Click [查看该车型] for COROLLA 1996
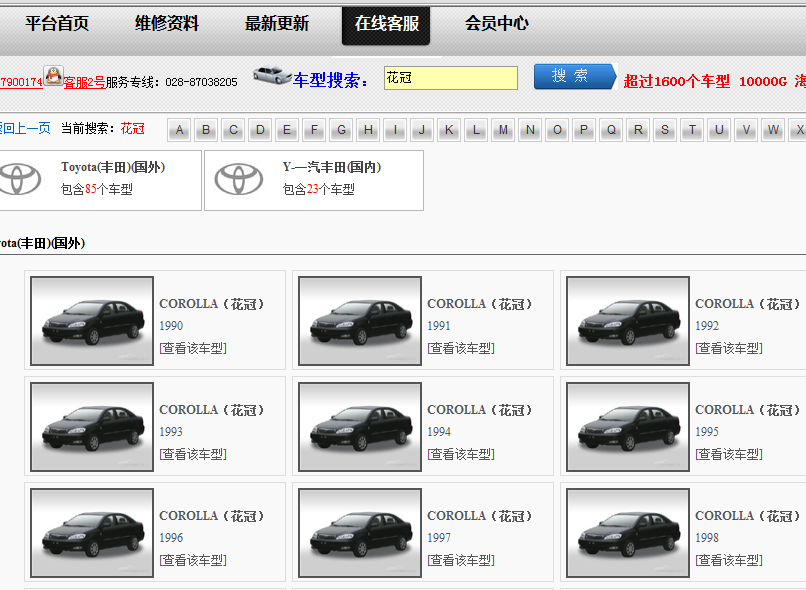 tap(193, 560)
